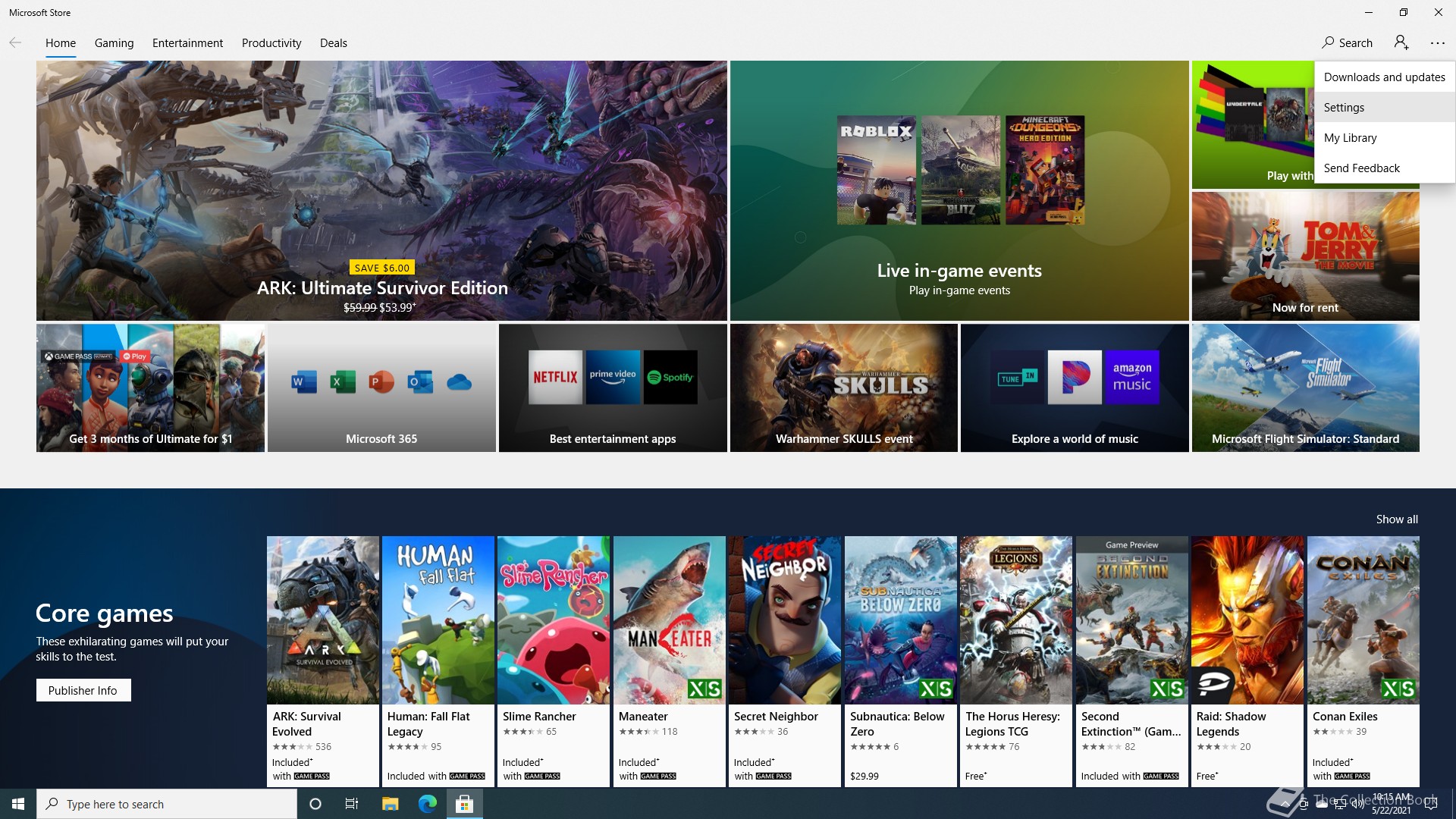The width and height of the screenshot is (1456, 819).
Task: Click the Pandora icon in music tile
Action: [x=1075, y=377]
